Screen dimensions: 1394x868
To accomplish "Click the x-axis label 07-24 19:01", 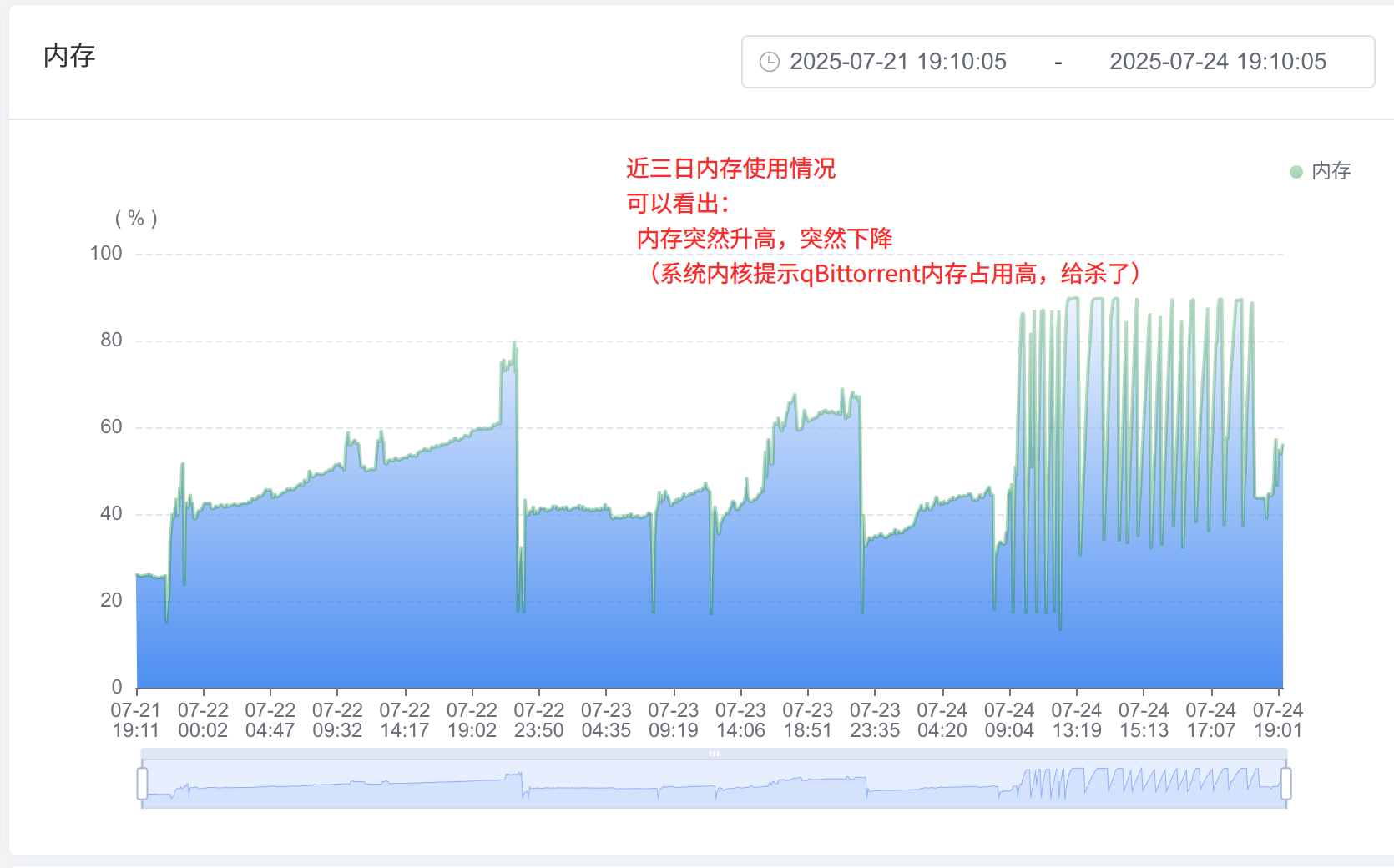I will (1278, 720).
